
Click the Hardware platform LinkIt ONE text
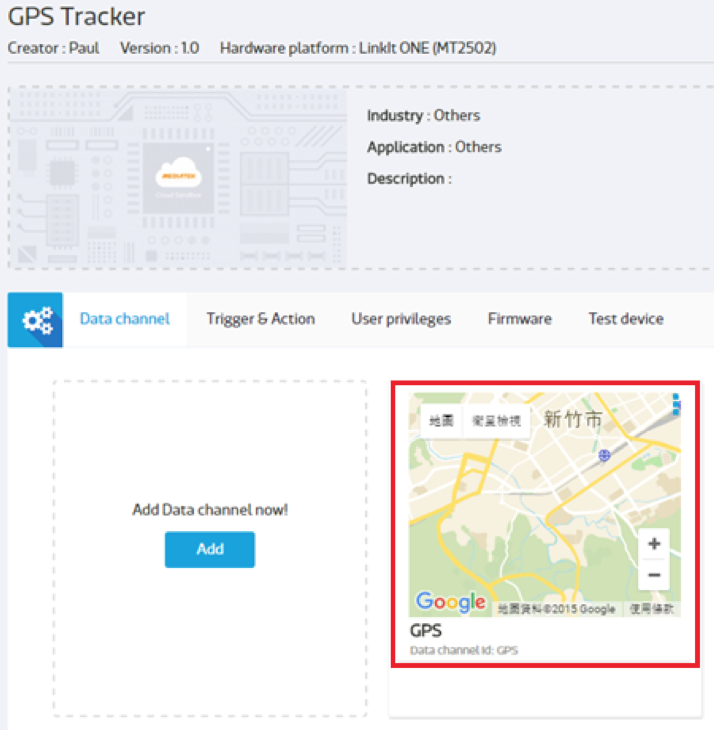[358, 48]
